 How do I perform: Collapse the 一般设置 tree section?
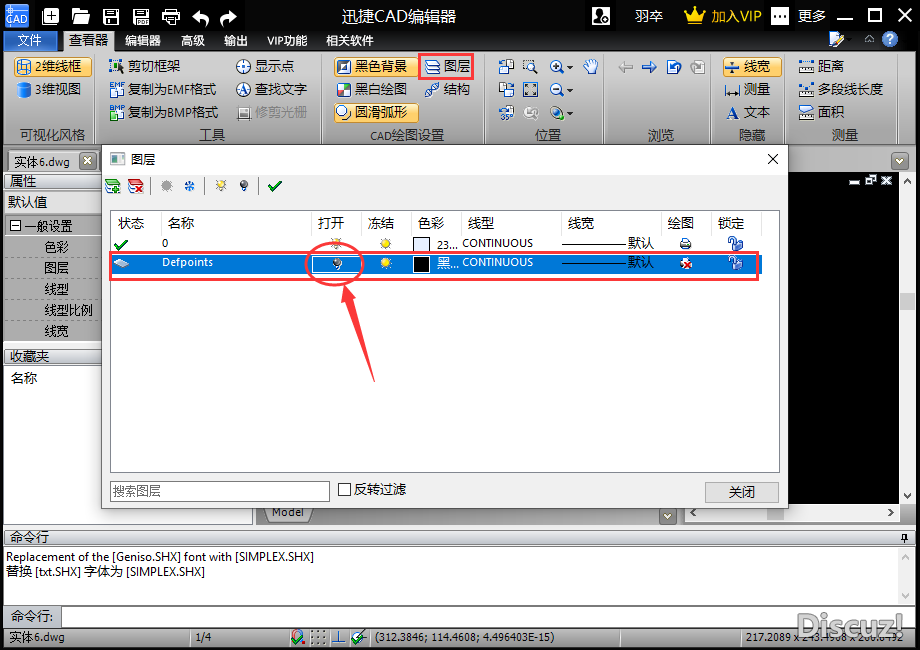pyautogui.click(x=16, y=226)
